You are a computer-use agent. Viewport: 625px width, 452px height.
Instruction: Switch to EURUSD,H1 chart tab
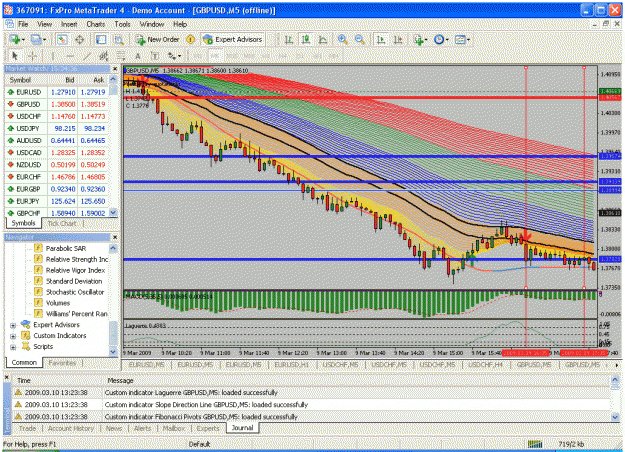point(292,365)
